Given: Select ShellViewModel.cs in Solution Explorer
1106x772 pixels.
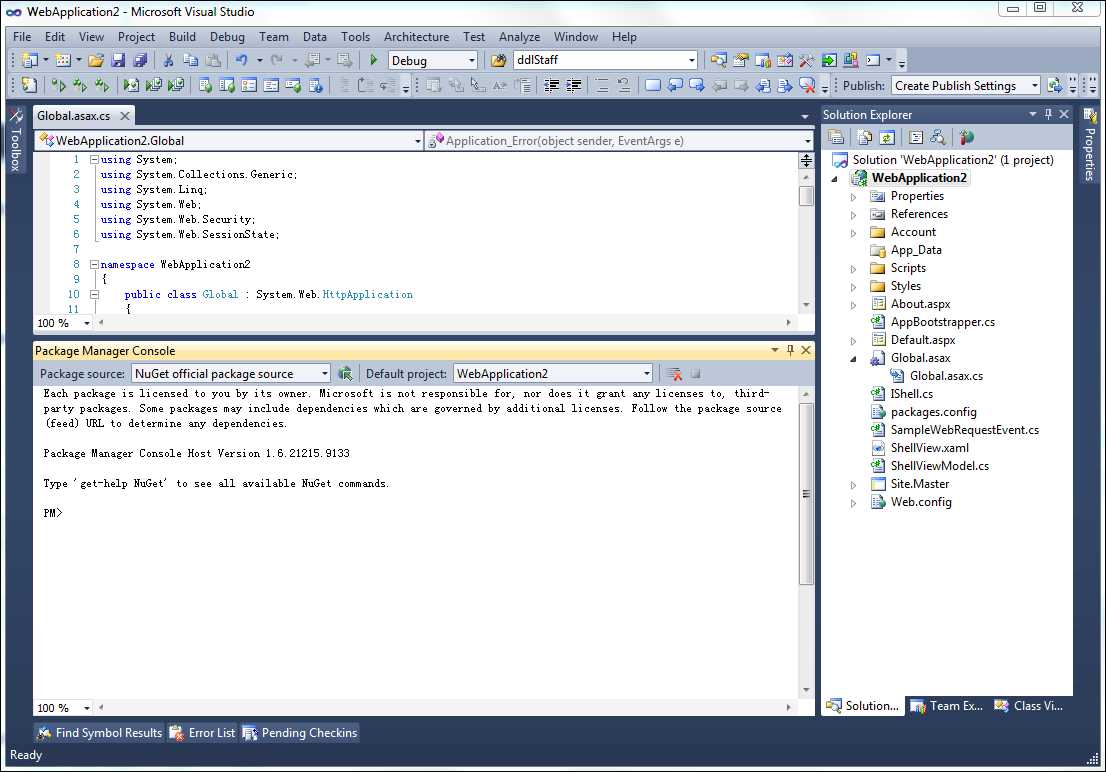Looking at the screenshot, I should click(x=940, y=466).
